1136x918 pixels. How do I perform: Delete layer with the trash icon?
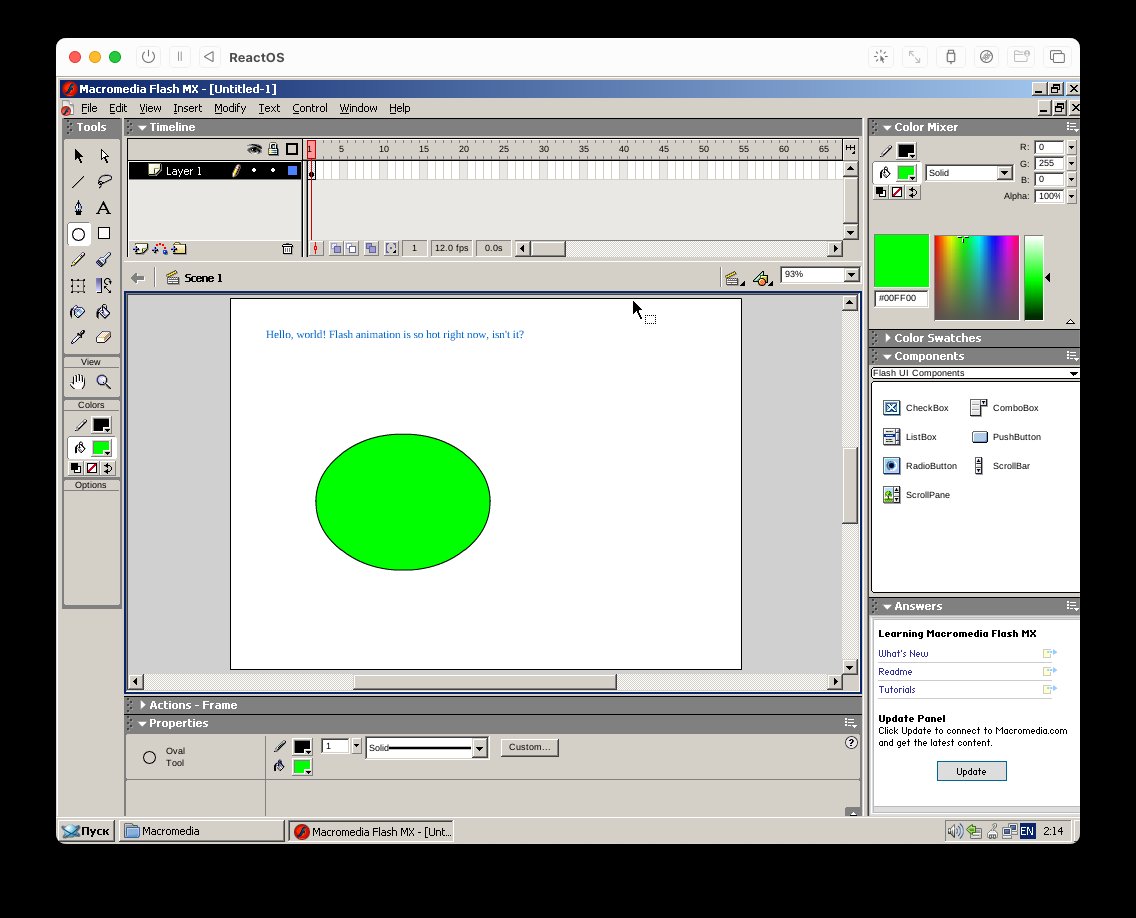click(288, 249)
